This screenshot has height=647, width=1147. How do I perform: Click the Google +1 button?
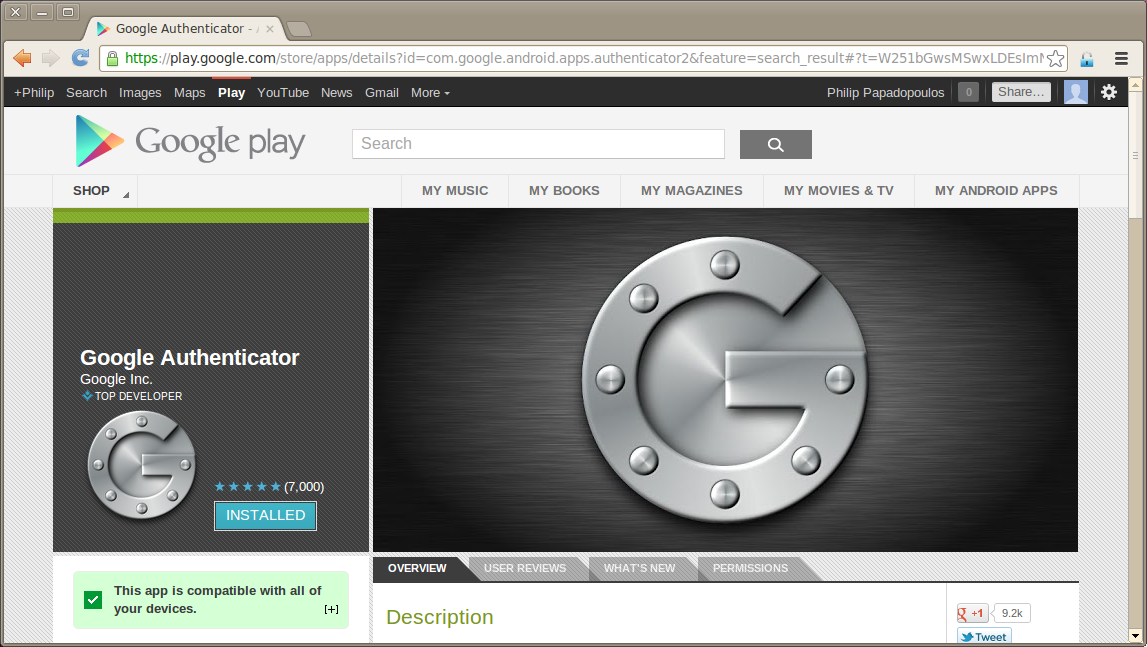[x=972, y=613]
